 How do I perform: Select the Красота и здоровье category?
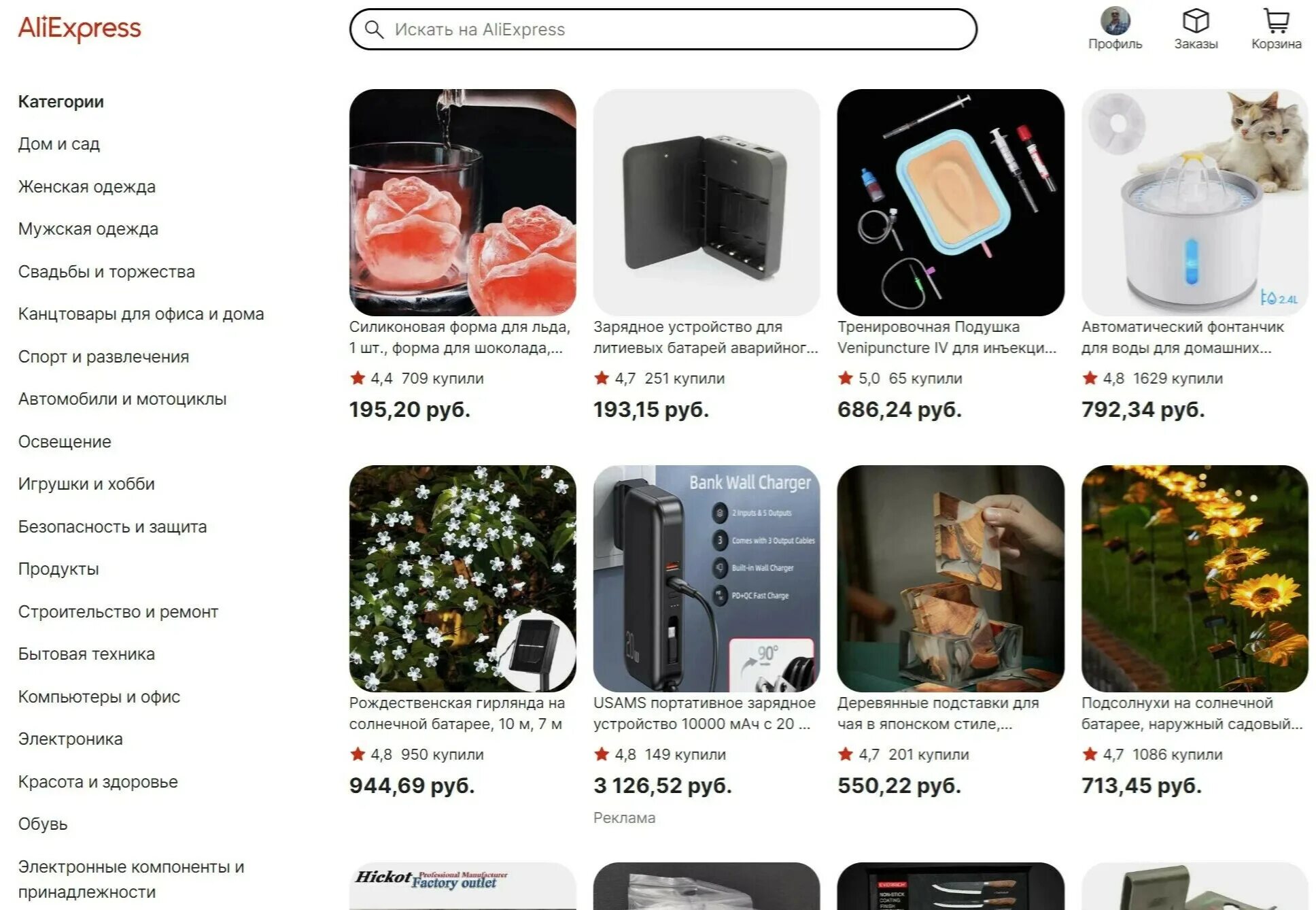tap(98, 782)
